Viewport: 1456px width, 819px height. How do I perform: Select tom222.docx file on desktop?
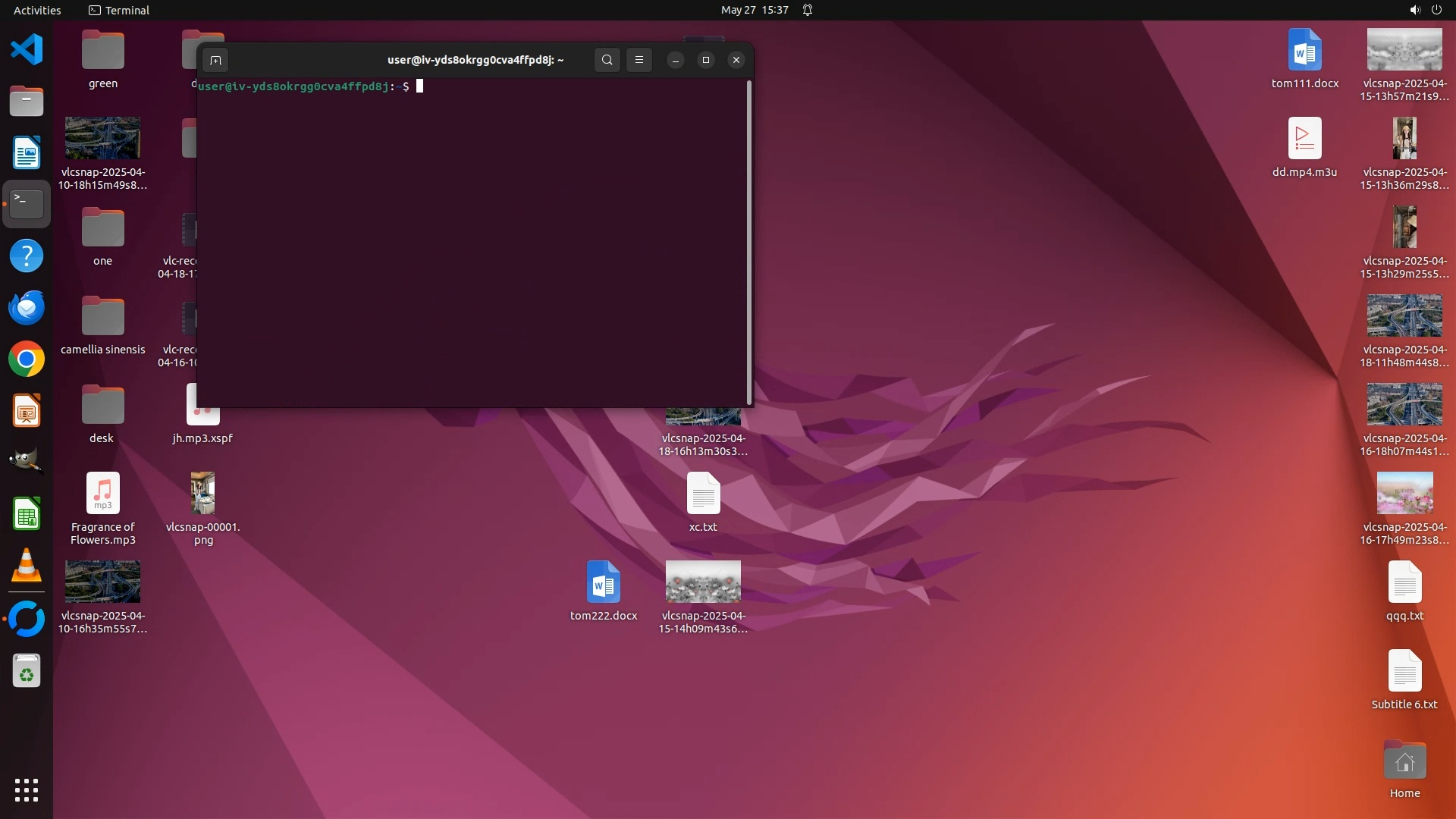tap(604, 582)
